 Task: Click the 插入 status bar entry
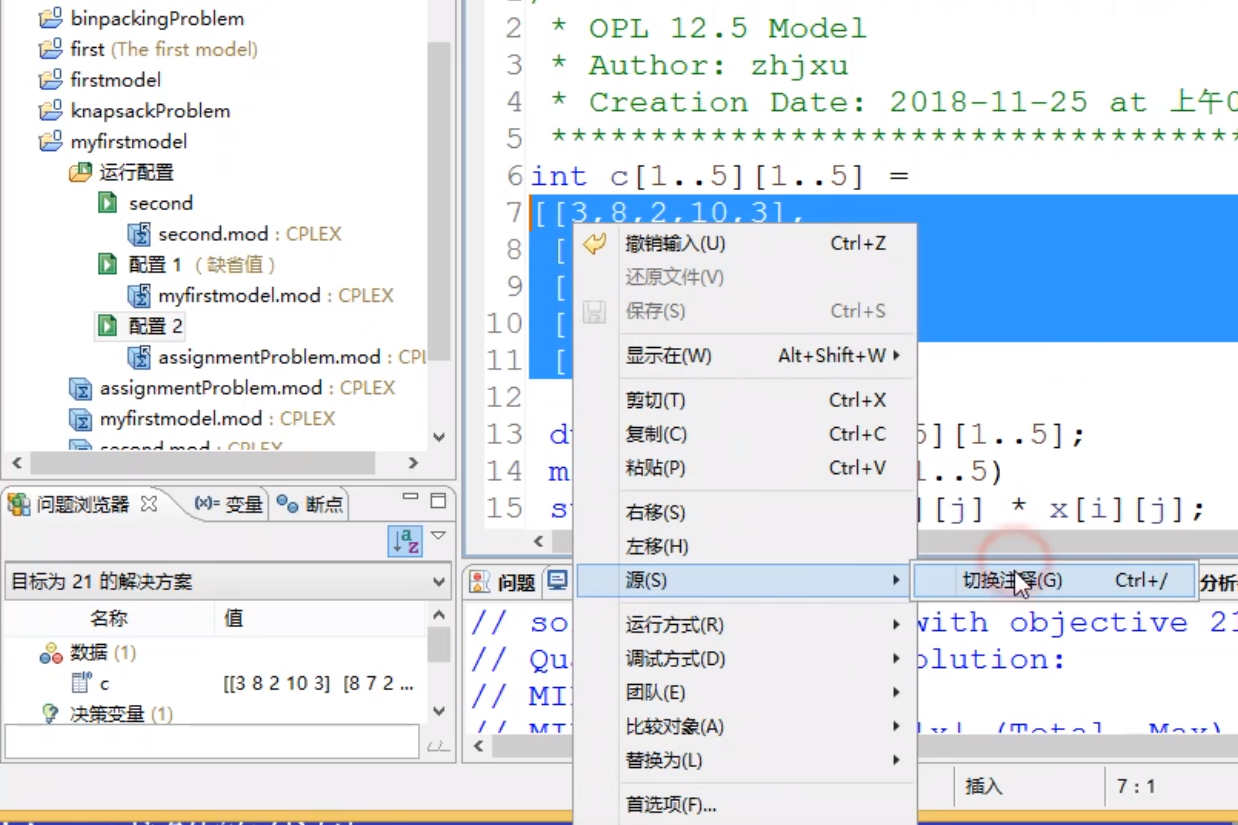(x=984, y=786)
